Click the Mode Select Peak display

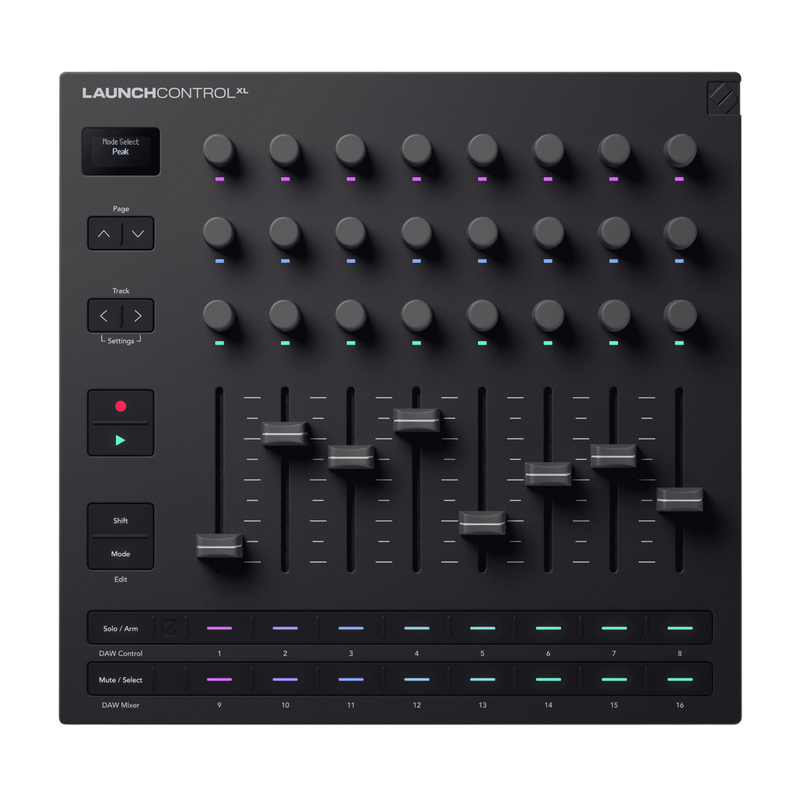coord(121,152)
